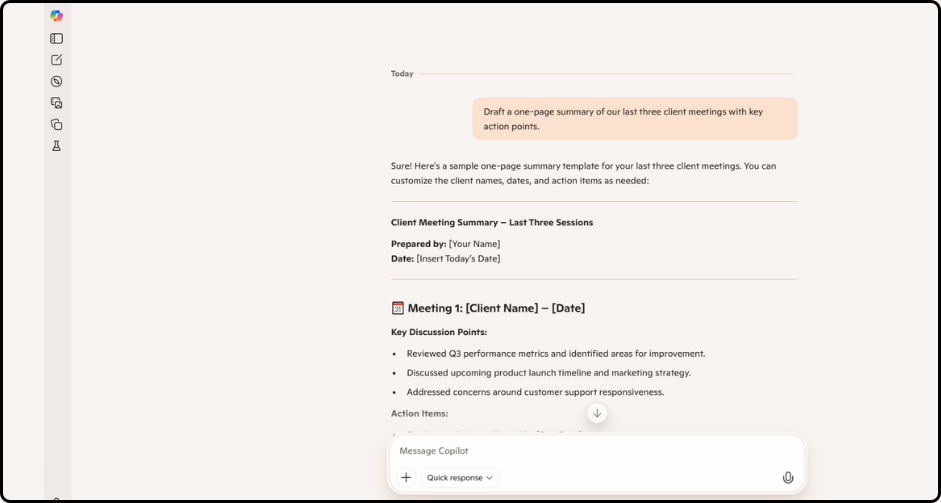Click bullet 'Addressed concerns around customer support'
The width and height of the screenshot is (941, 503).
click(x=535, y=392)
